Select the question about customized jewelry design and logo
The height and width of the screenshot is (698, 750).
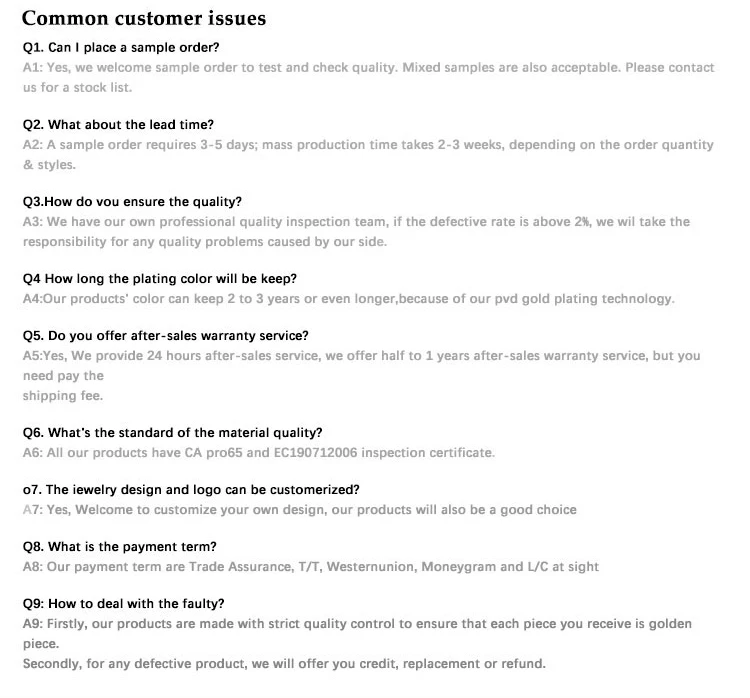(x=190, y=490)
